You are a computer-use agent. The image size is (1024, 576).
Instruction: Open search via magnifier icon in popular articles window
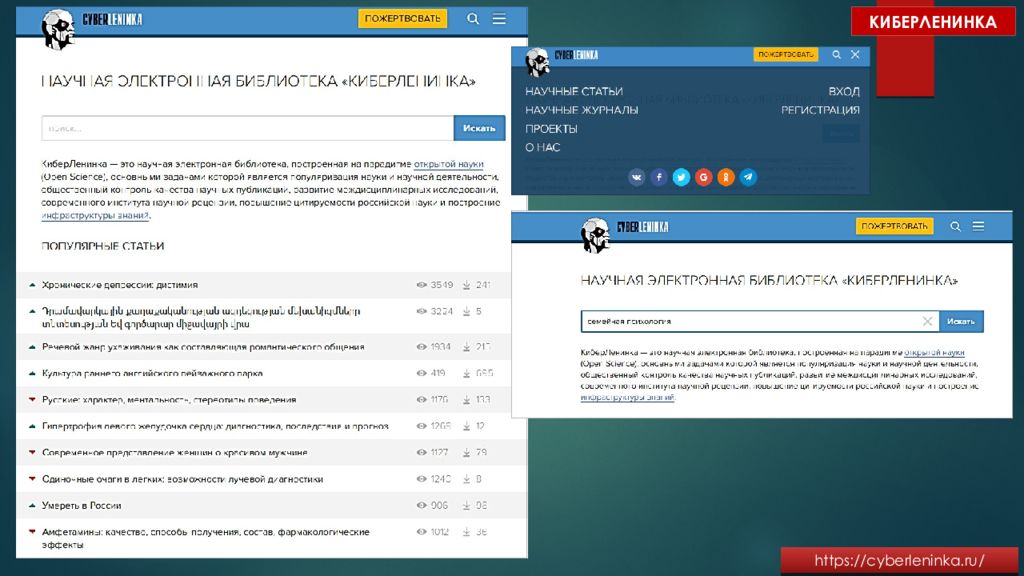473,19
